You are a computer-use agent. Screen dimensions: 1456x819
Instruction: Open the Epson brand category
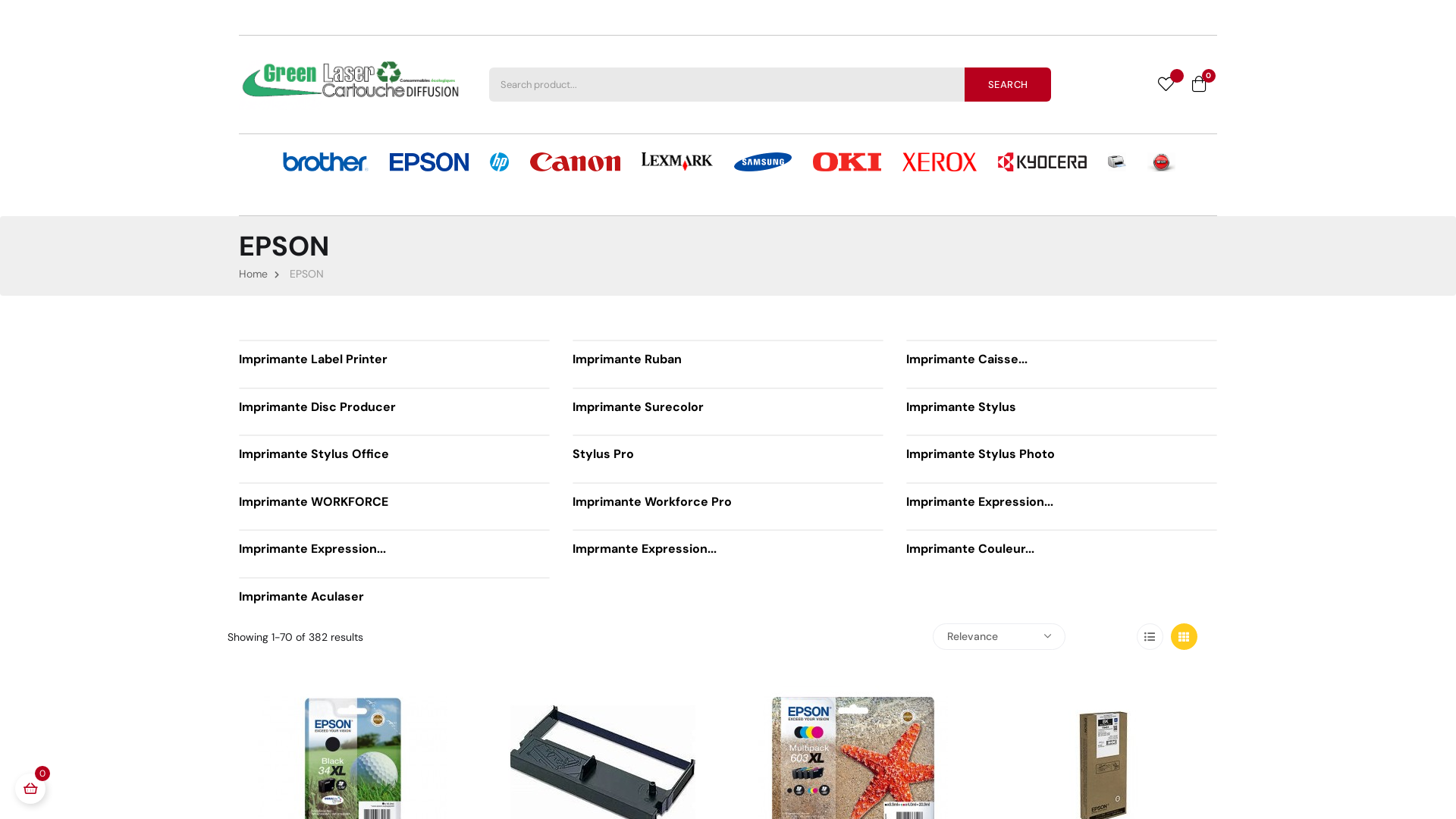pos(428,162)
